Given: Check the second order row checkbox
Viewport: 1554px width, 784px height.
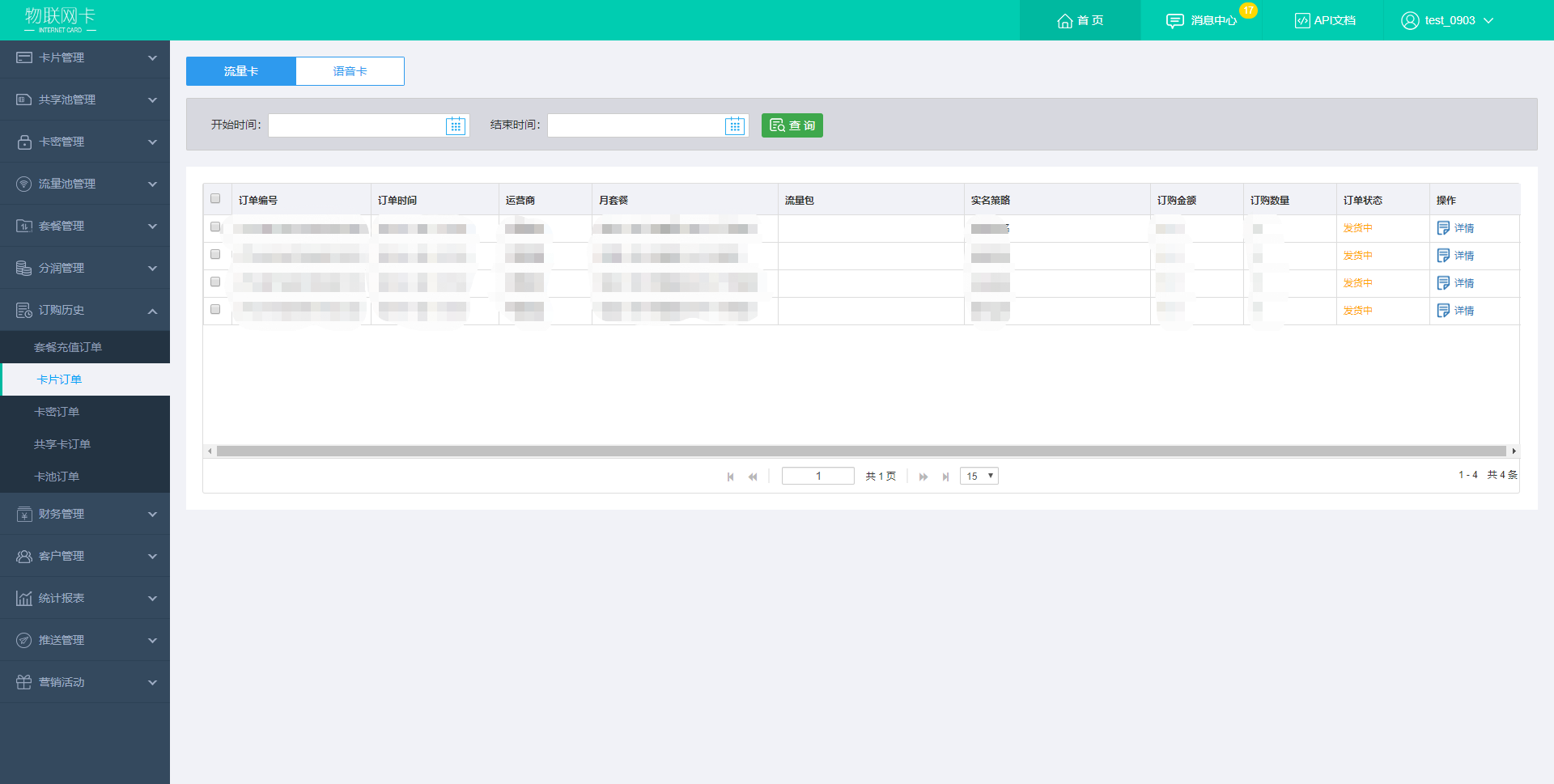Looking at the screenshot, I should [x=215, y=254].
